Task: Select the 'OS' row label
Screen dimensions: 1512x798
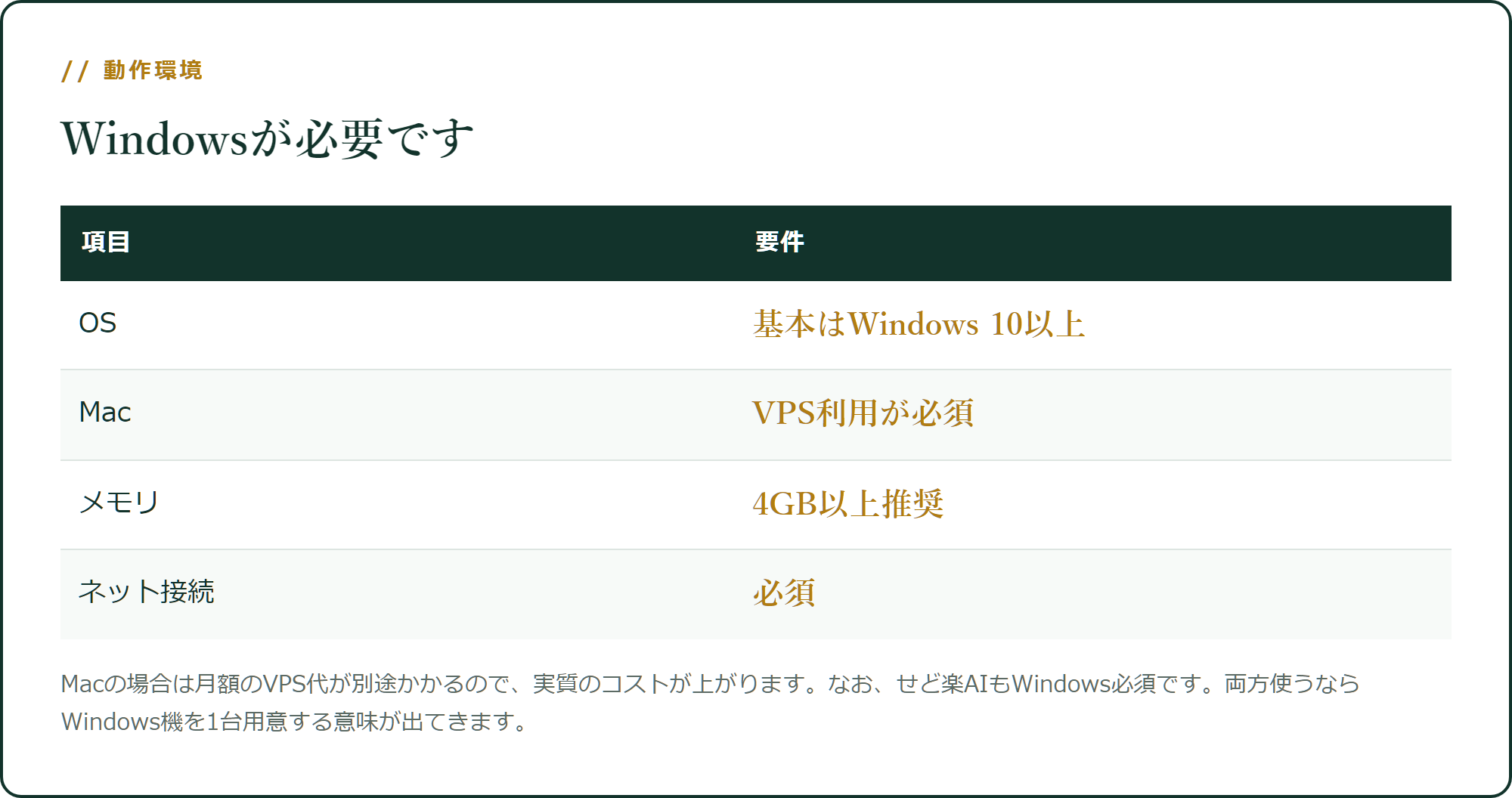Action: click(98, 323)
